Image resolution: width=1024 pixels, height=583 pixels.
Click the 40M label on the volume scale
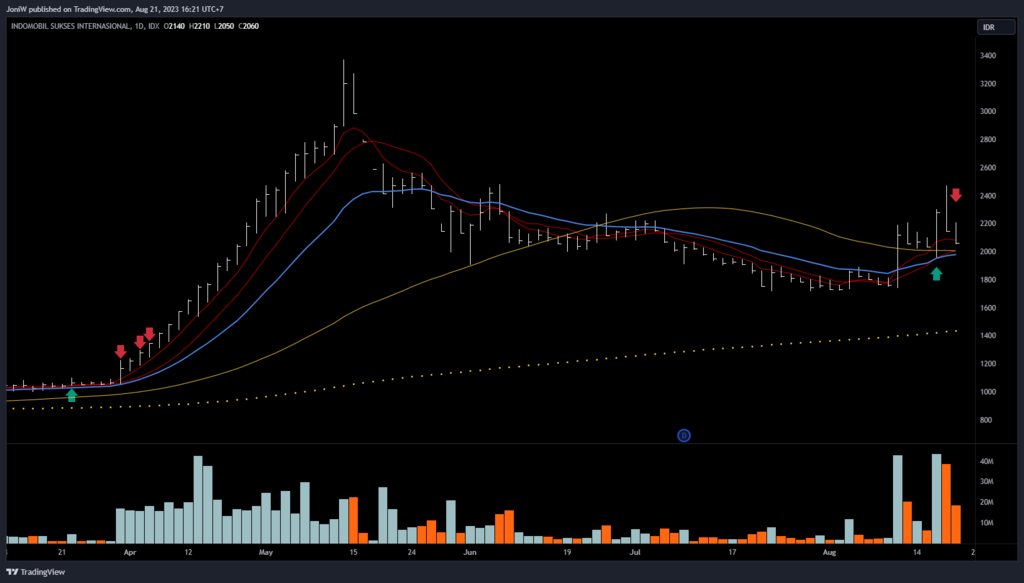[x=986, y=462]
